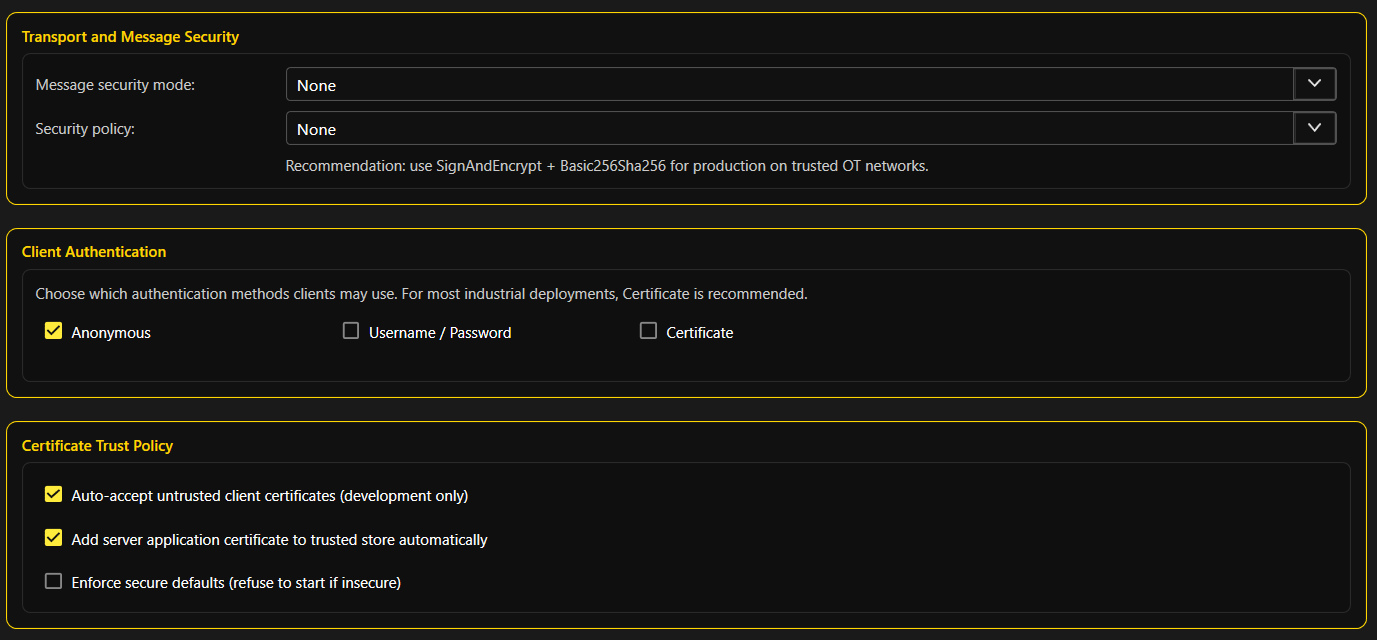The width and height of the screenshot is (1377, 640).
Task: Click the Client Authentication section heading
Action: [x=94, y=252]
